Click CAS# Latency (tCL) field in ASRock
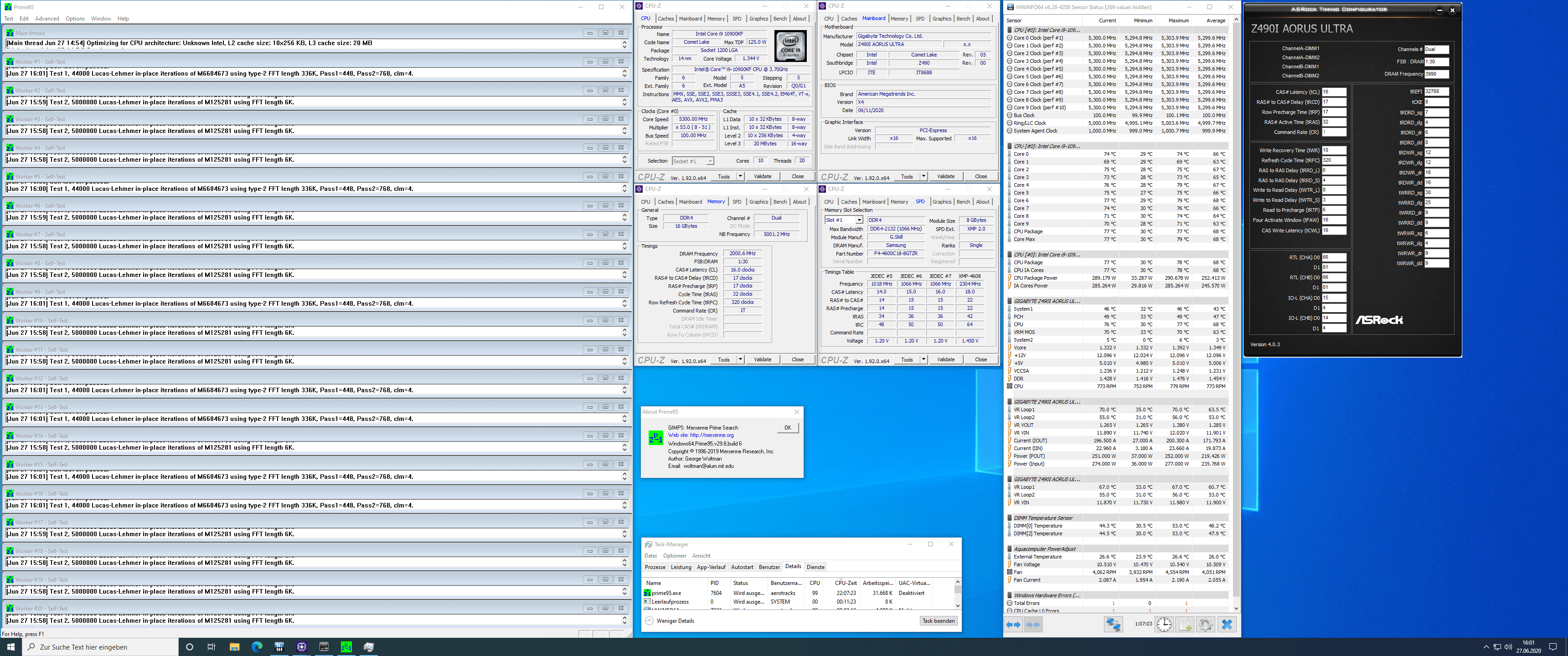 [1334, 92]
